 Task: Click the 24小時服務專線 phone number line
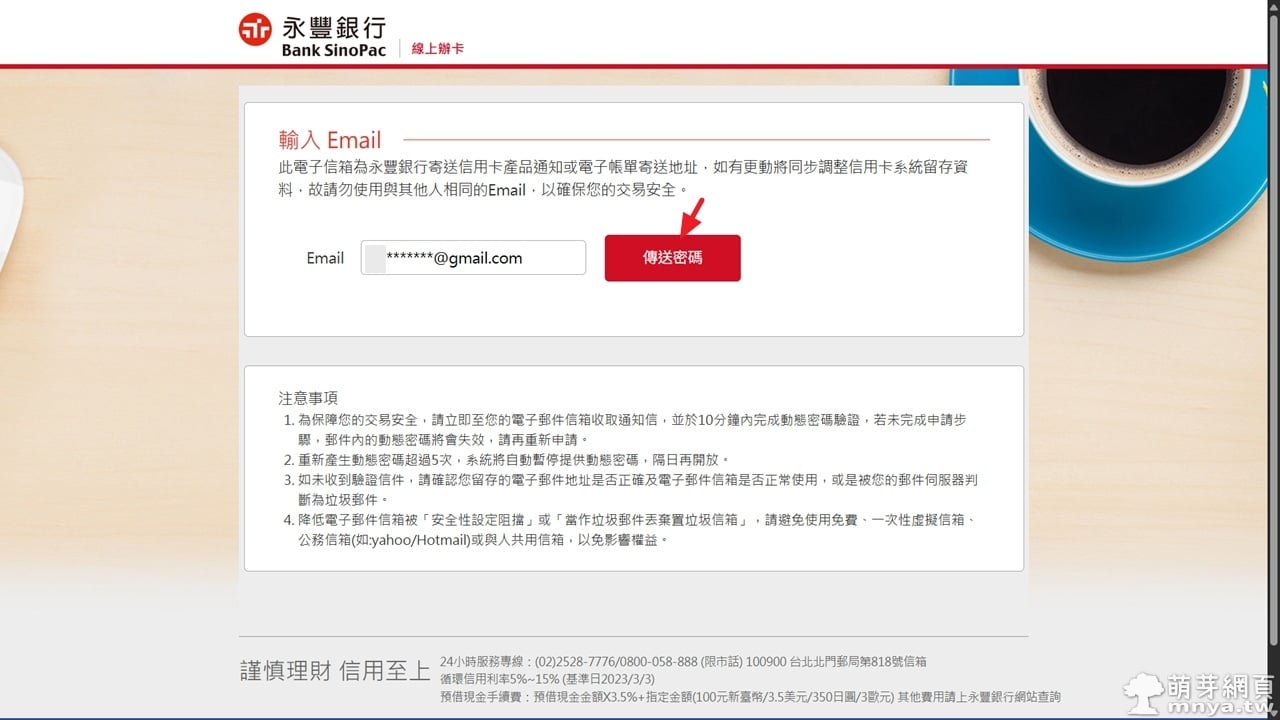pyautogui.click(x=682, y=662)
